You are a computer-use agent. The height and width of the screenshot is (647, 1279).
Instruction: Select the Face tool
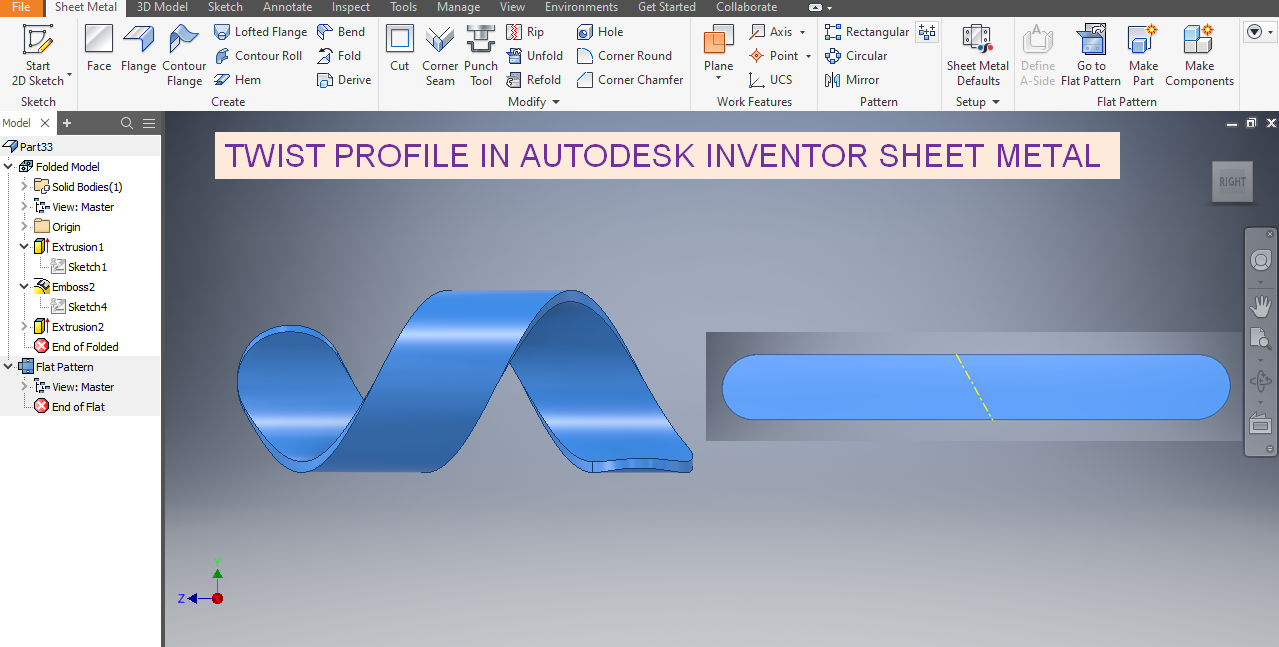[99, 48]
